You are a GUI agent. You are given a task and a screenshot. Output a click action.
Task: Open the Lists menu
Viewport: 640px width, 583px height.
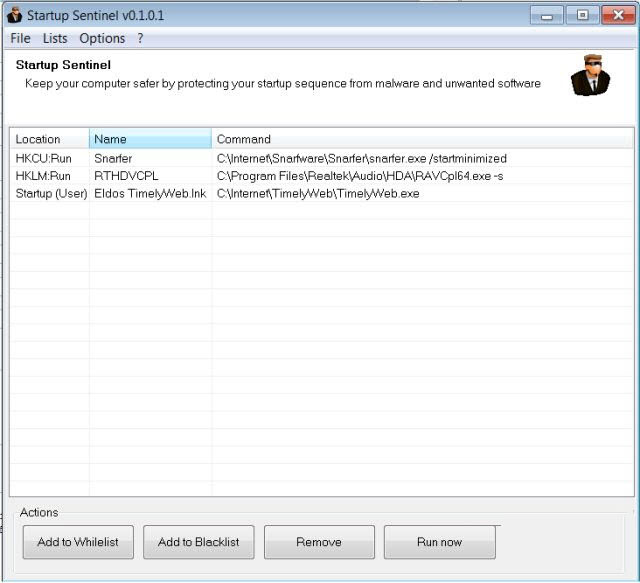click(55, 38)
